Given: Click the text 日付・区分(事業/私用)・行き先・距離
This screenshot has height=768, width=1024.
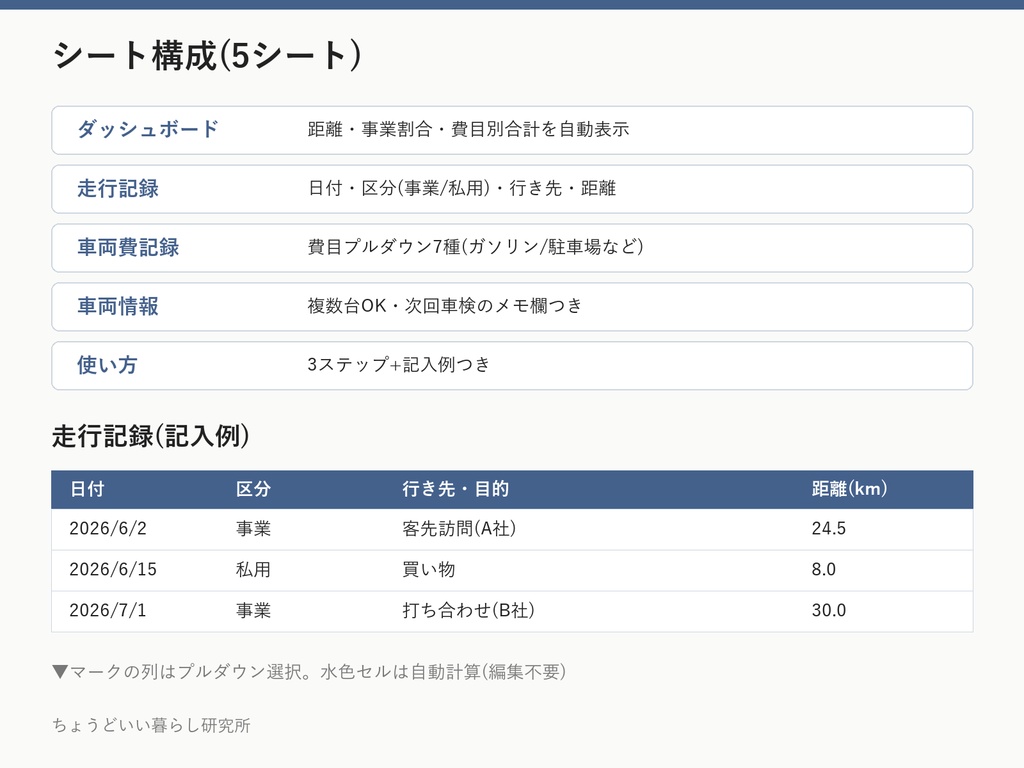Looking at the screenshot, I should tap(462, 188).
